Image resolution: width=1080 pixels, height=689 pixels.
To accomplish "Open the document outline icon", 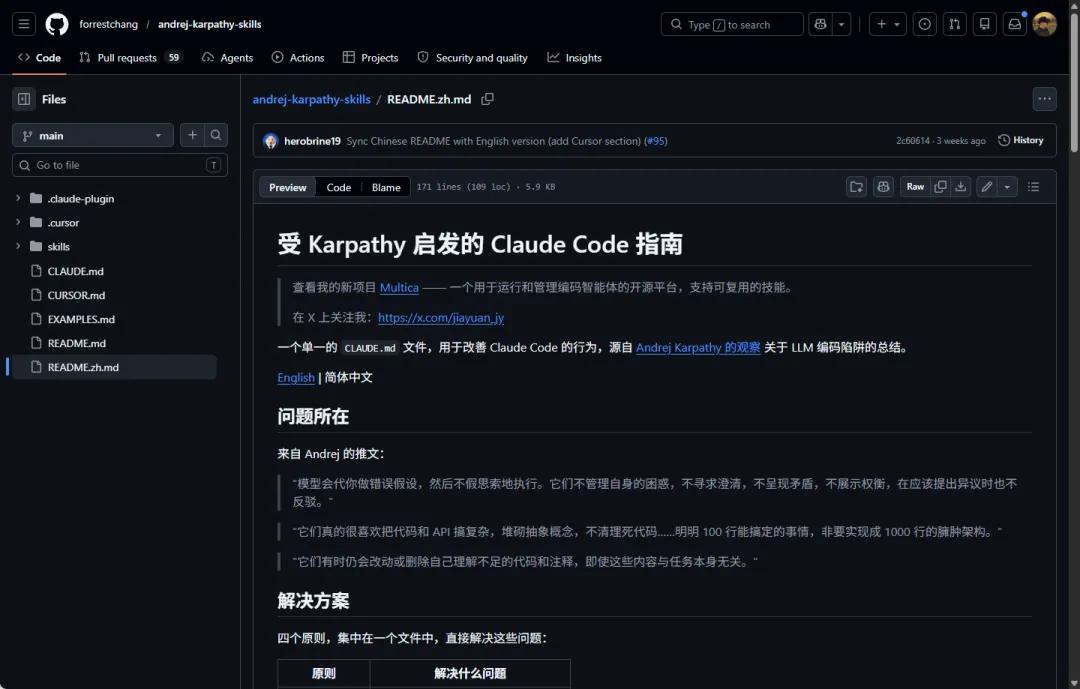I will tap(1033, 187).
